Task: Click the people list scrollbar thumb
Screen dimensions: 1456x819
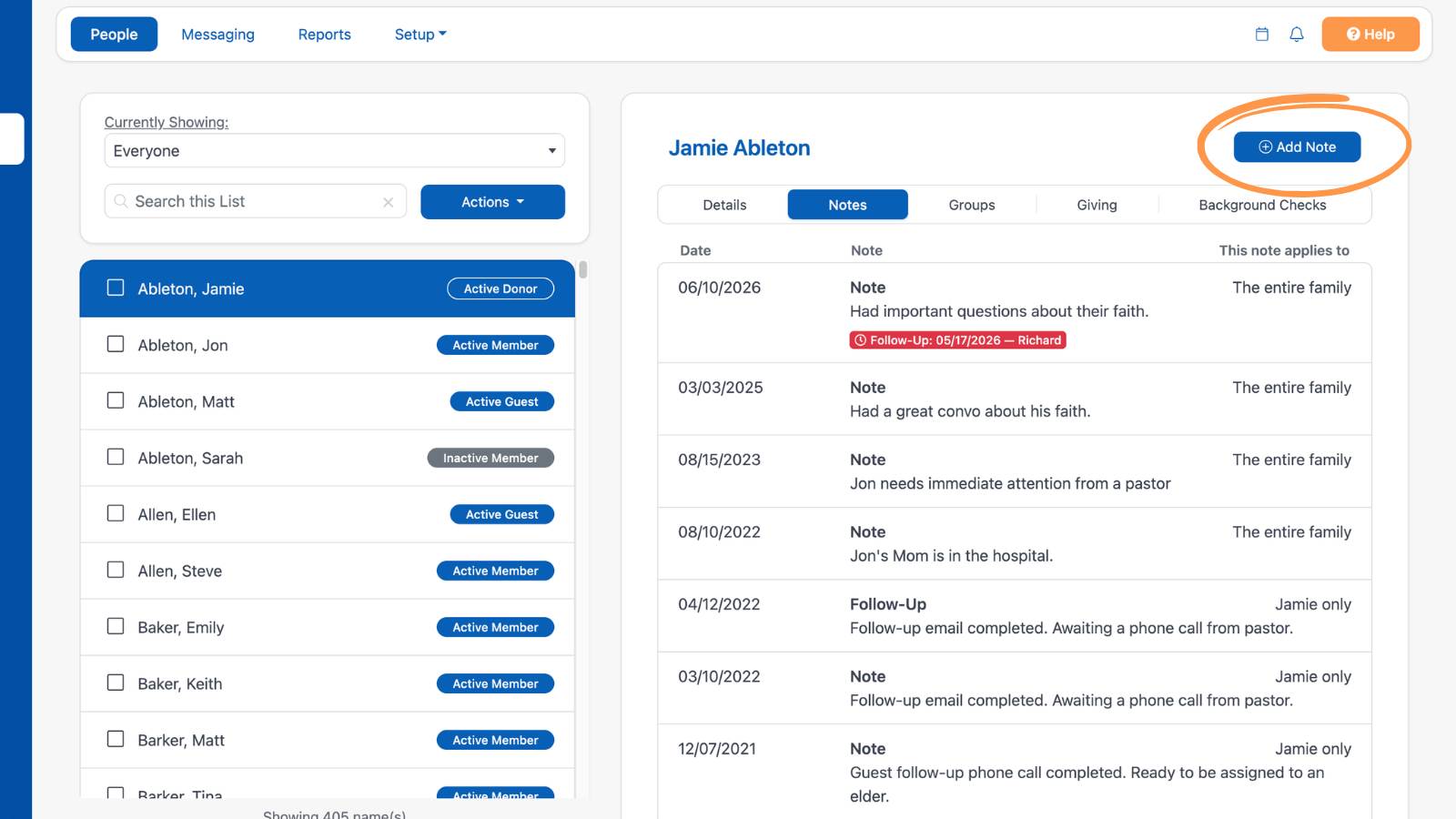Action: point(582,269)
